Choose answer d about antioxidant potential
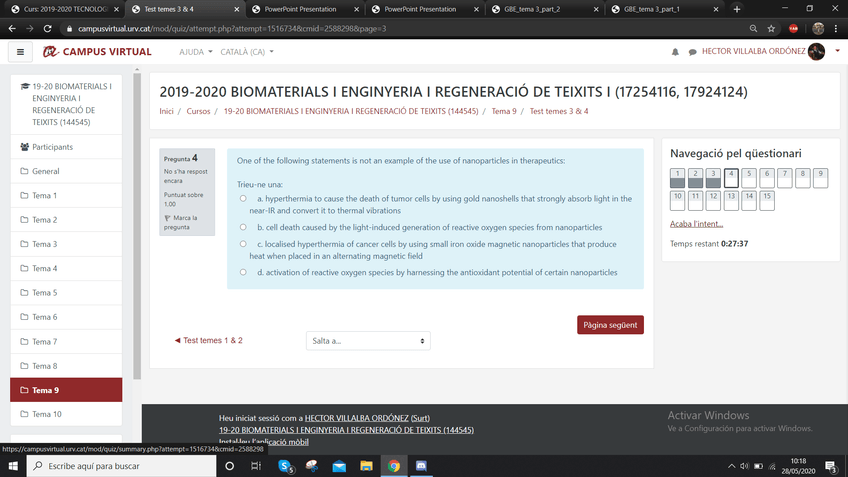The height and width of the screenshot is (477, 848). click(243, 272)
